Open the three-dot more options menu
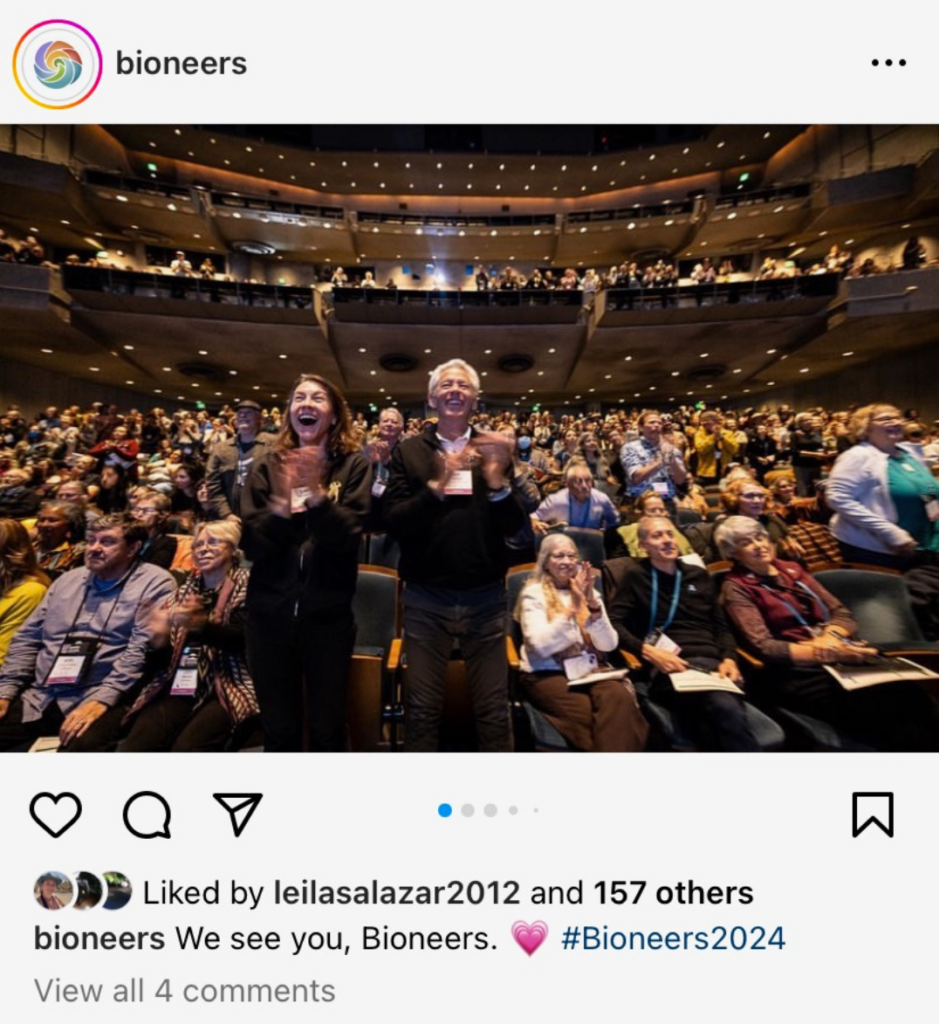 (x=889, y=63)
